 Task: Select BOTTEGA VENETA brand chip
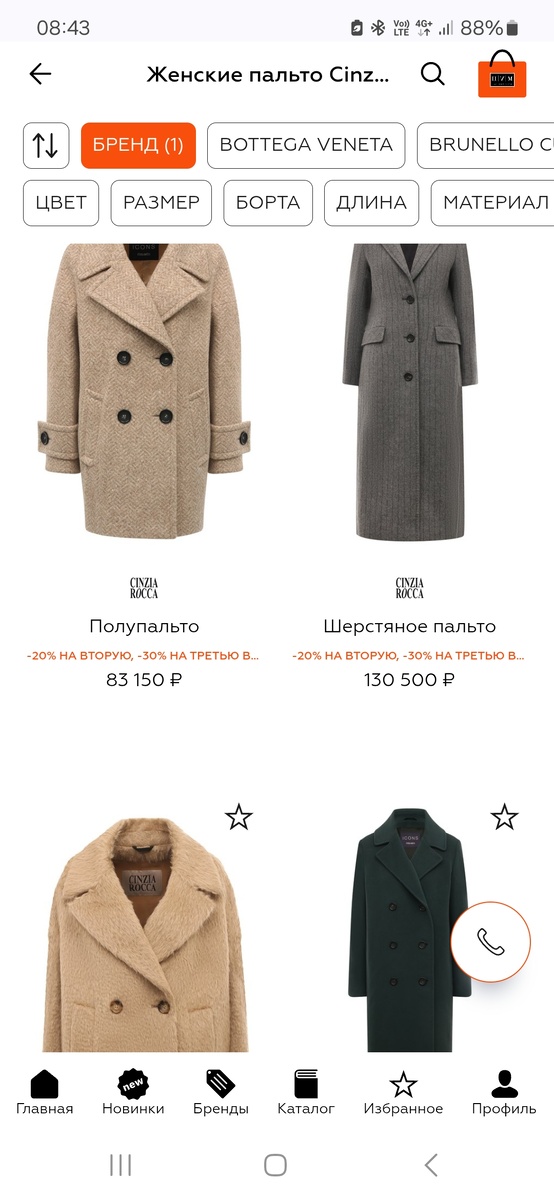(x=306, y=145)
